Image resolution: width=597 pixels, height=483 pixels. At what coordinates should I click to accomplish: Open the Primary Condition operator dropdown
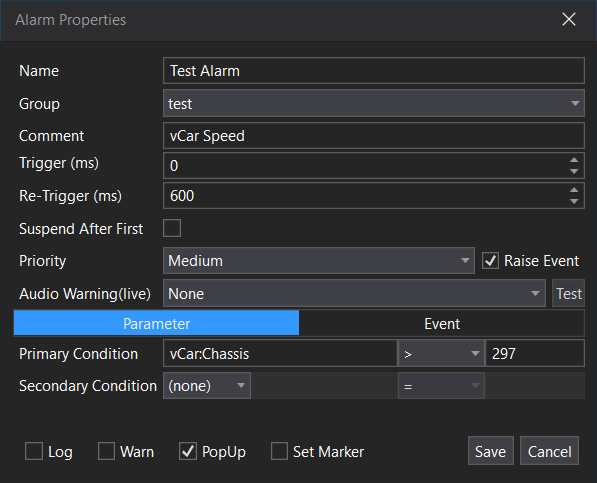point(441,354)
